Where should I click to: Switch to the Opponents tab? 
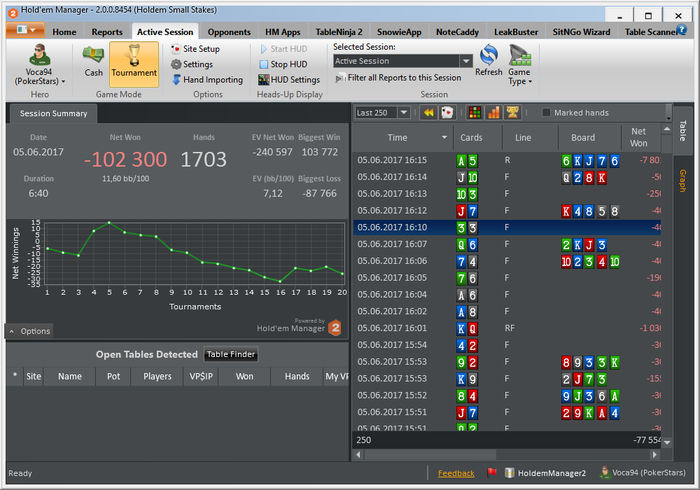click(229, 32)
